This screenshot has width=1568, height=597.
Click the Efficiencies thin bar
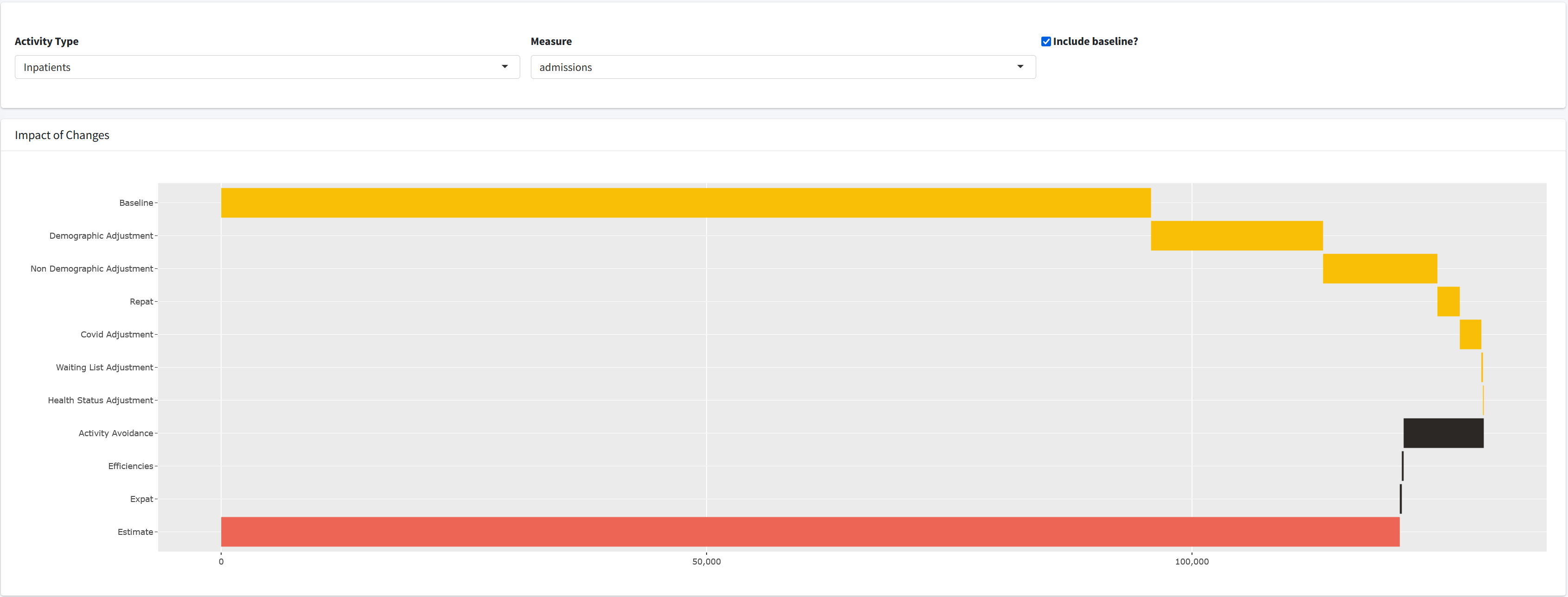[1402, 465]
